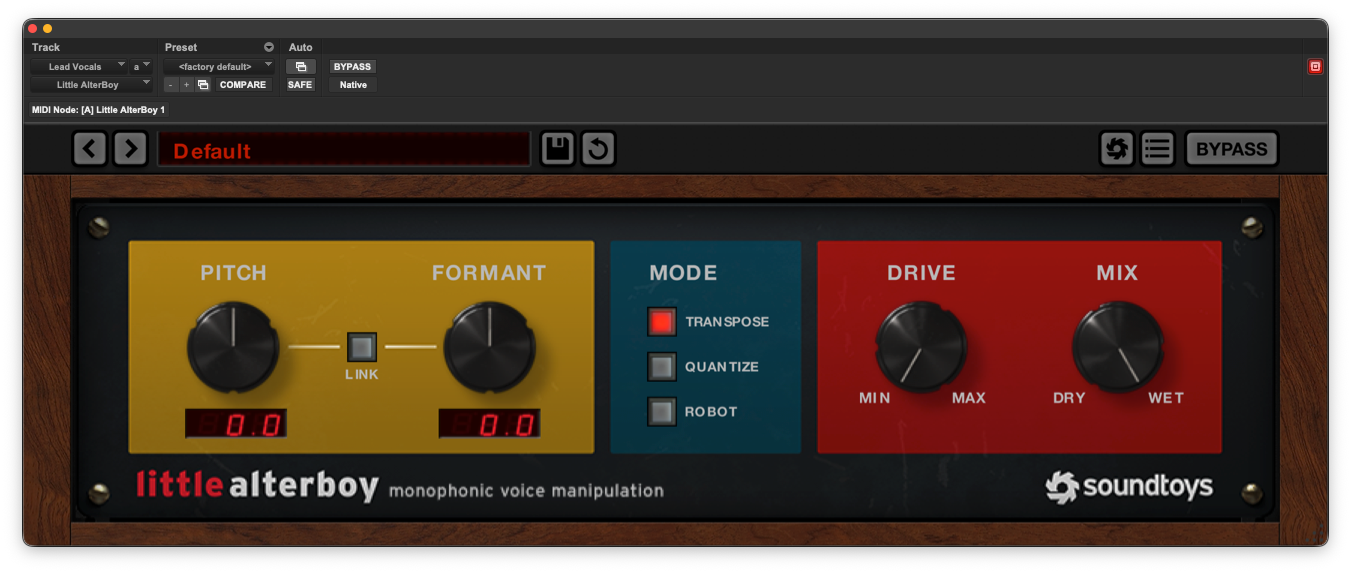Click the soundtoys logo on the plugin
The width and height of the screenshot is (1351, 573).
point(1129,487)
